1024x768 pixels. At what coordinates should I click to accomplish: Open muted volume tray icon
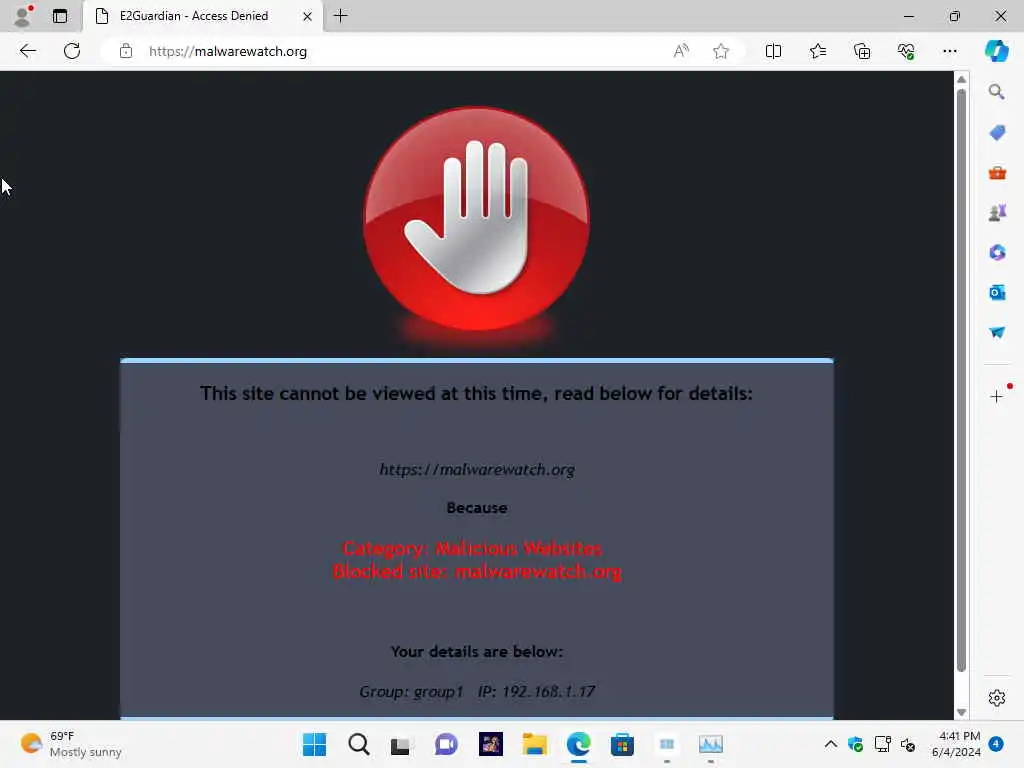click(908, 744)
